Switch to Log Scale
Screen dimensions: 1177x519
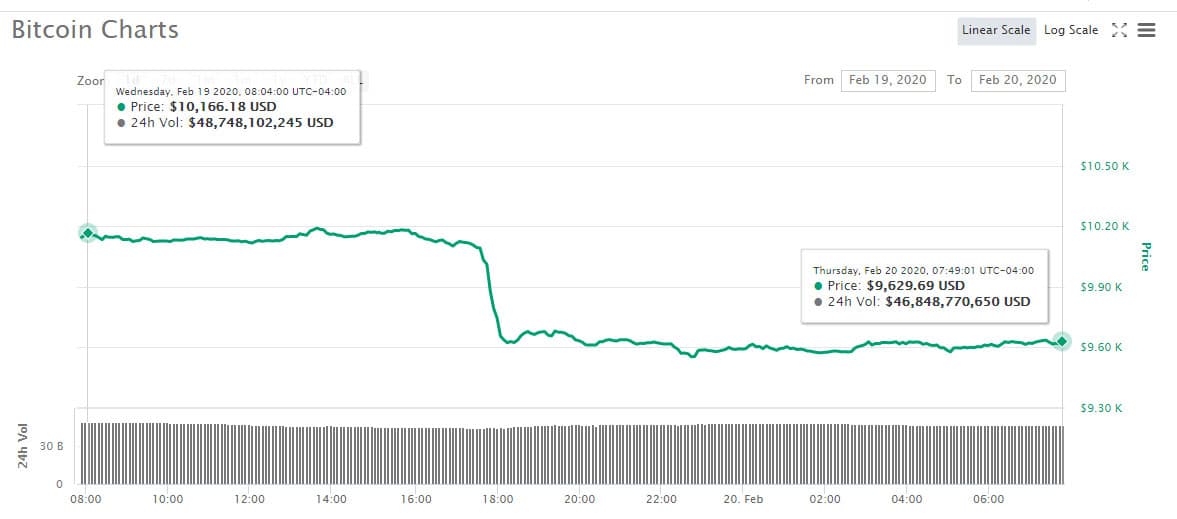point(1071,30)
